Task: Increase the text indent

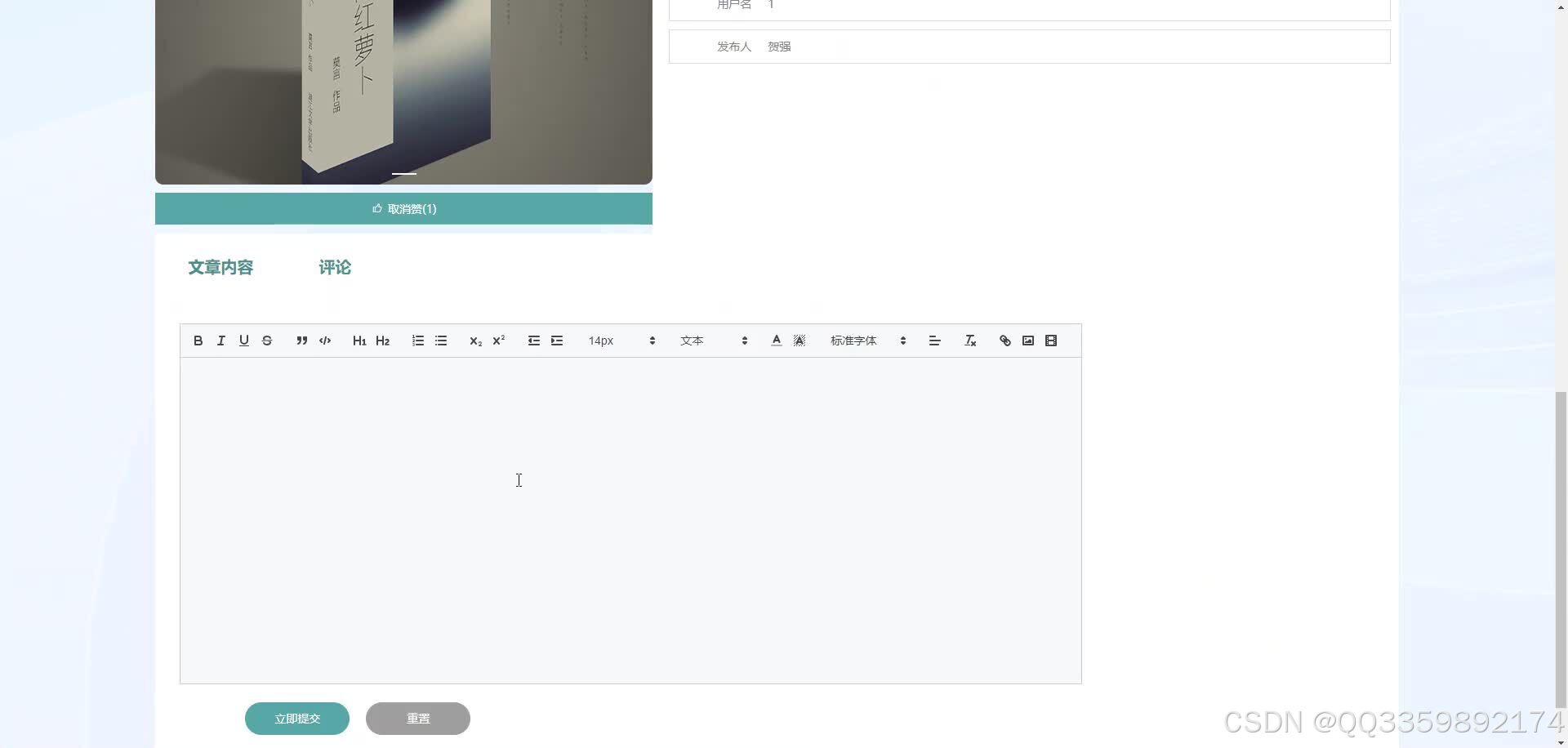Action: [x=556, y=341]
